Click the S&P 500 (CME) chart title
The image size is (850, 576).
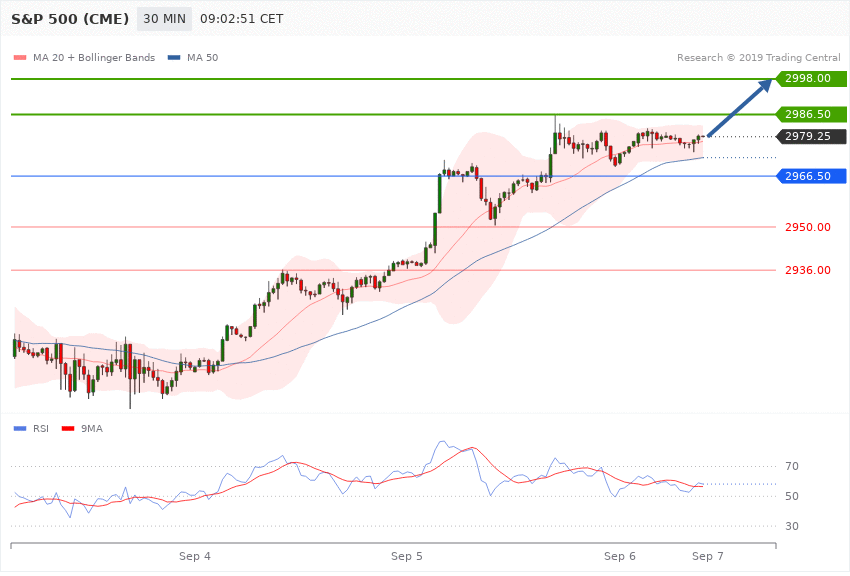click(x=70, y=19)
